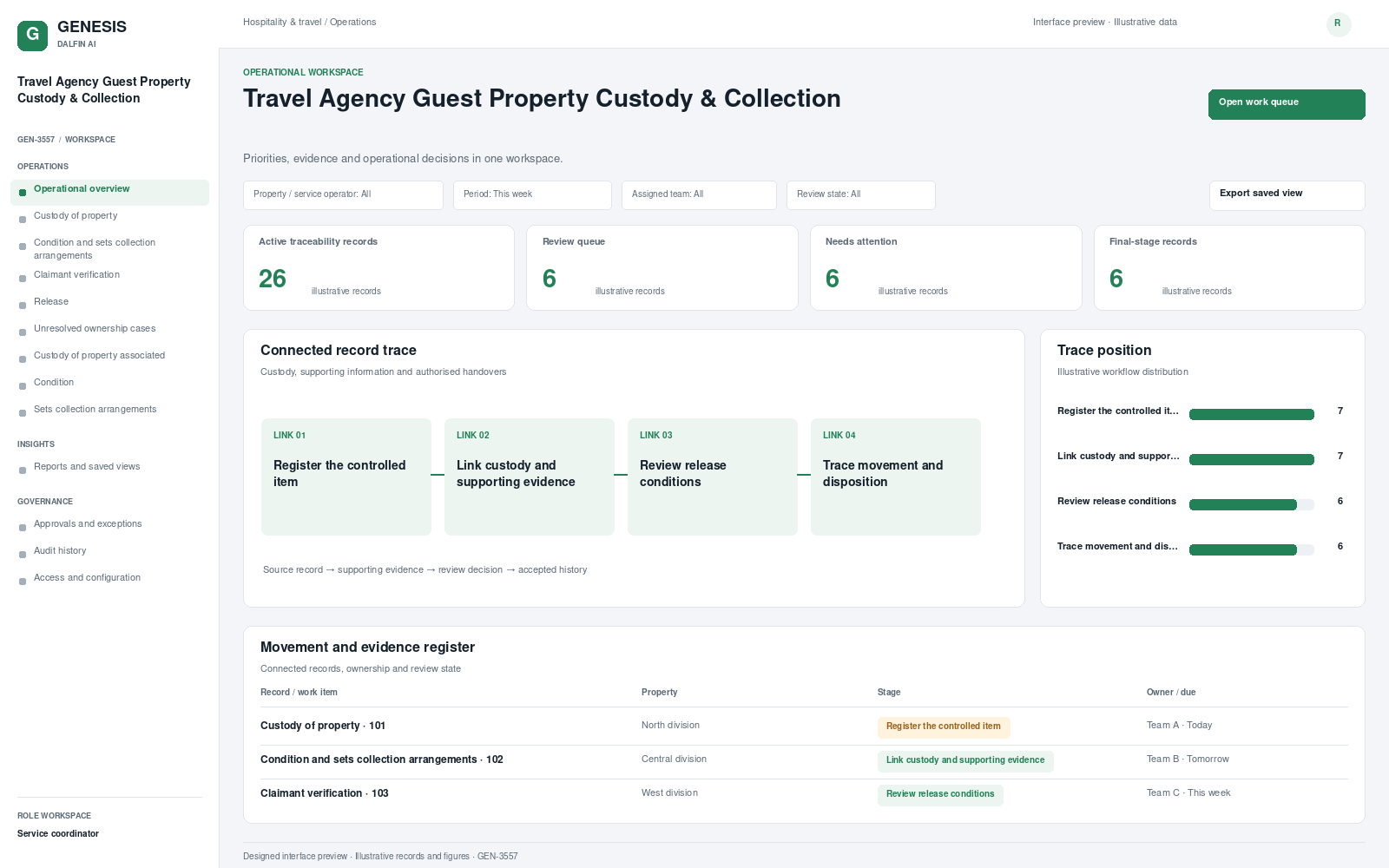Click the Review release conditions progress bar

click(1252, 505)
